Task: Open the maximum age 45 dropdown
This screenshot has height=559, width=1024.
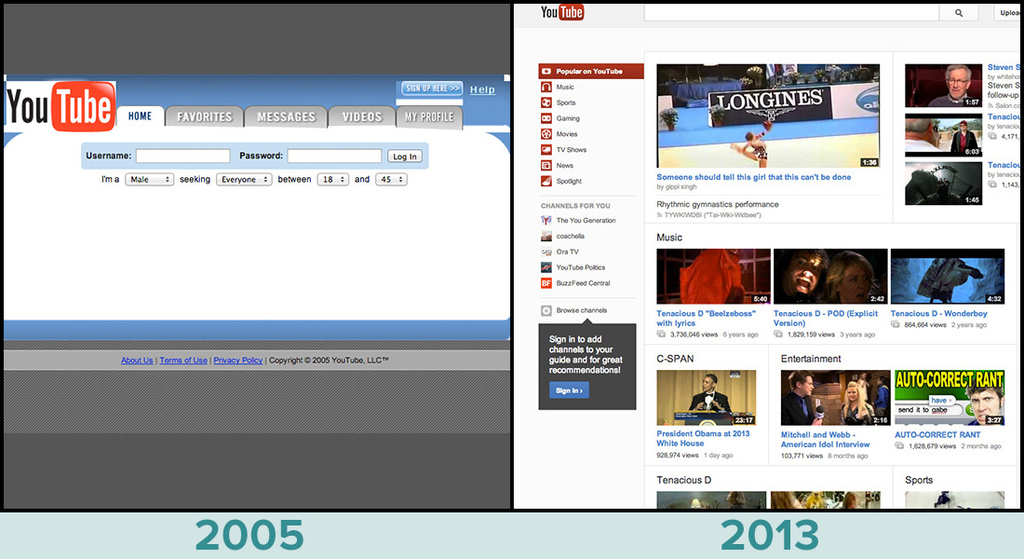Action: click(391, 179)
